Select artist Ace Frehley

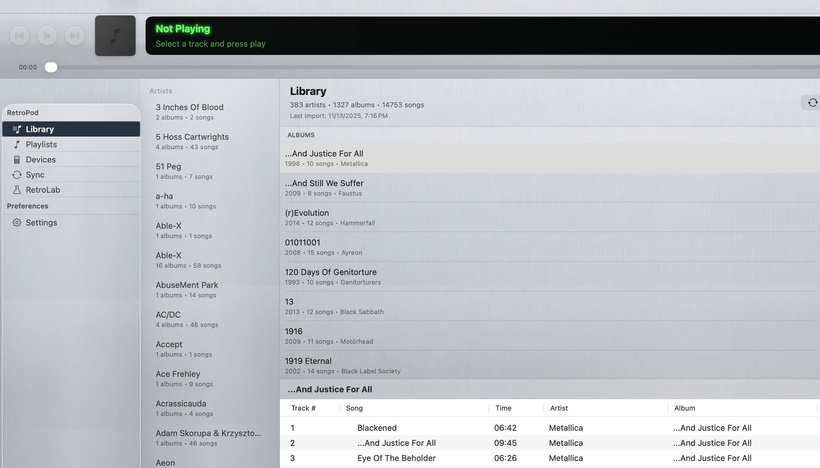coord(178,374)
